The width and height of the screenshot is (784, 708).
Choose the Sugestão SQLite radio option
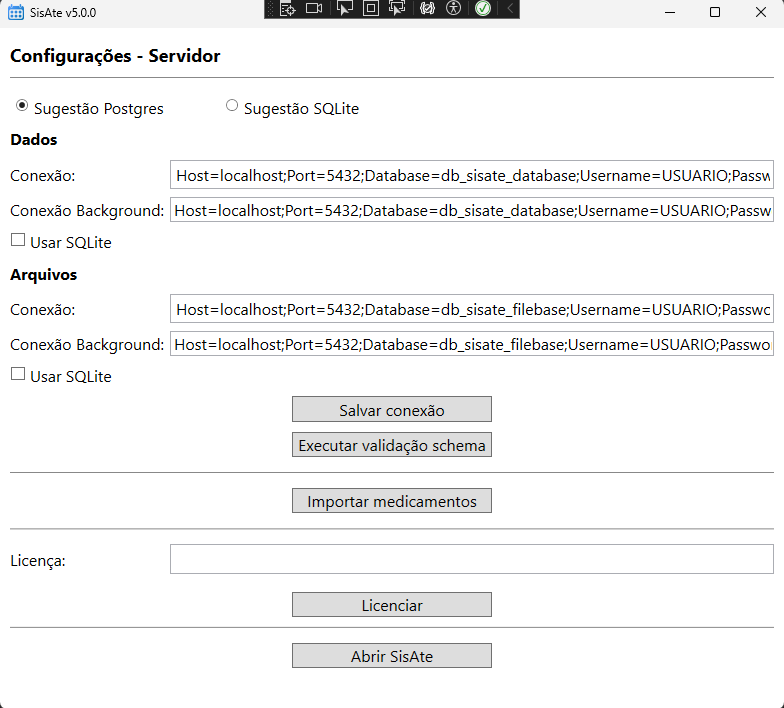point(232,106)
